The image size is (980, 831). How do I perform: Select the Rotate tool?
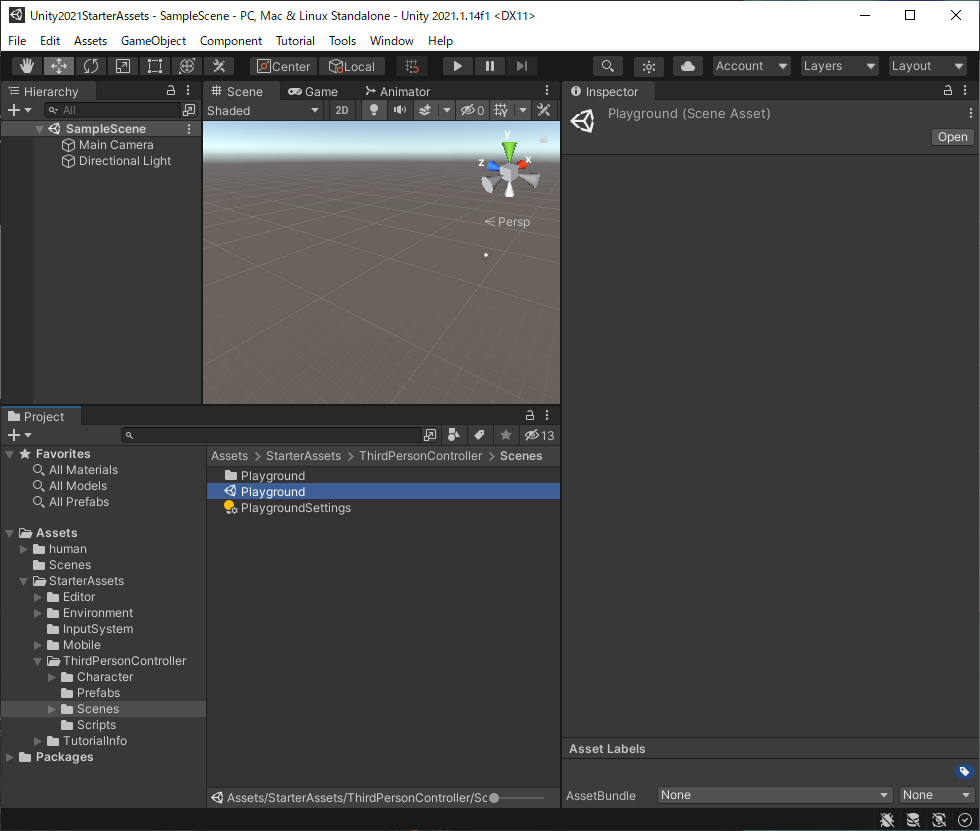click(90, 66)
